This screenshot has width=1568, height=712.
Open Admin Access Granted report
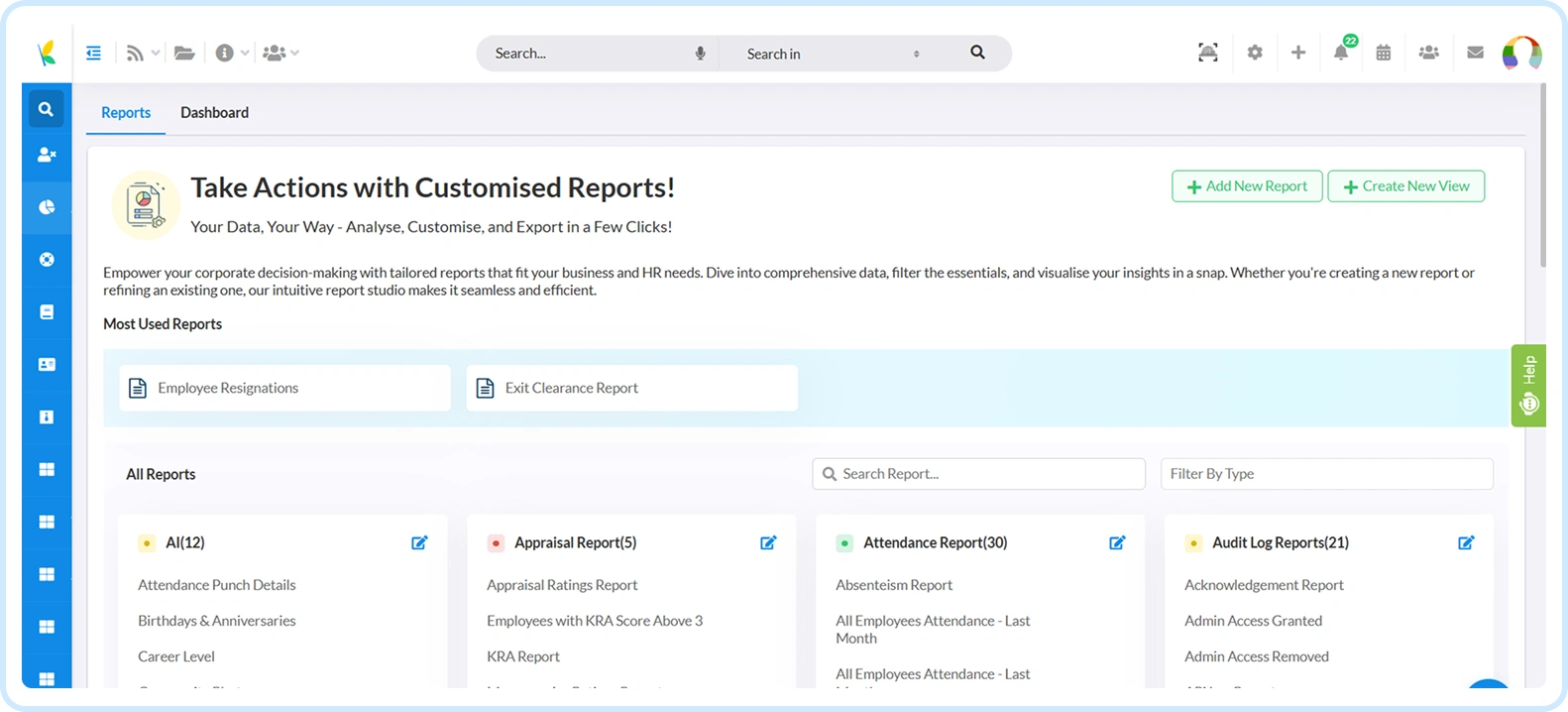pos(1253,621)
